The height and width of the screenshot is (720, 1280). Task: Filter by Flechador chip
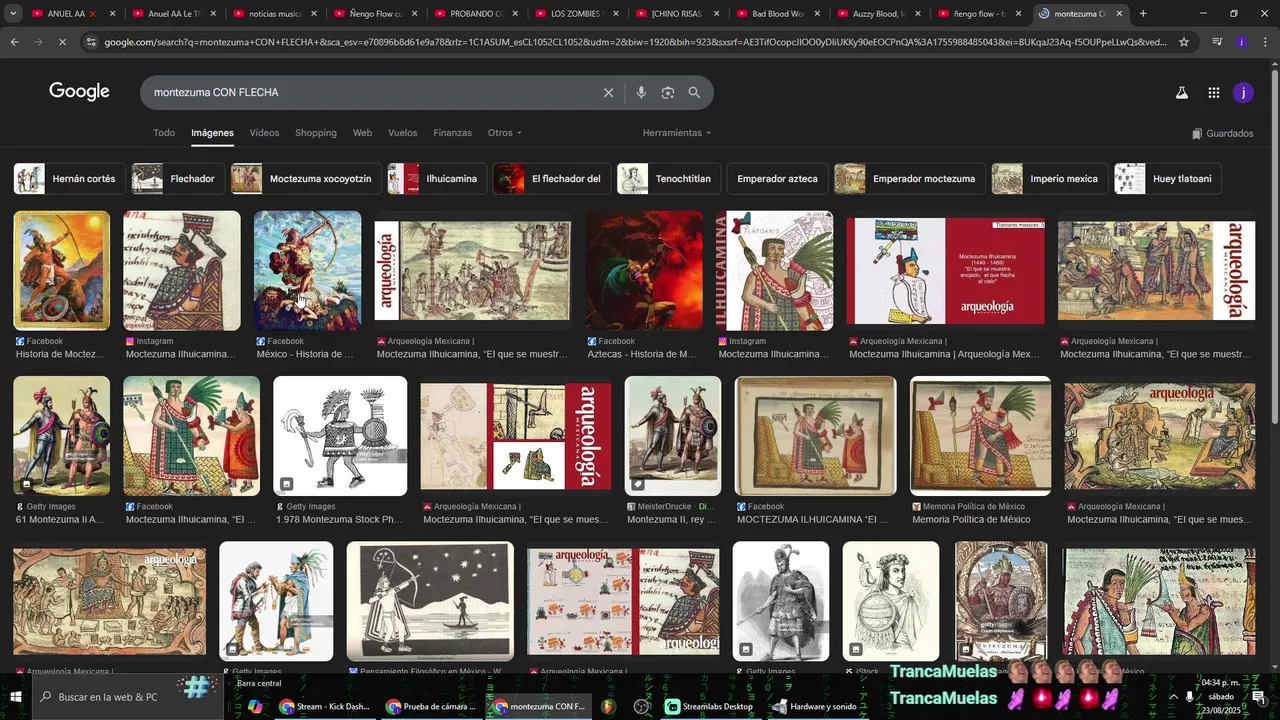tap(178, 179)
